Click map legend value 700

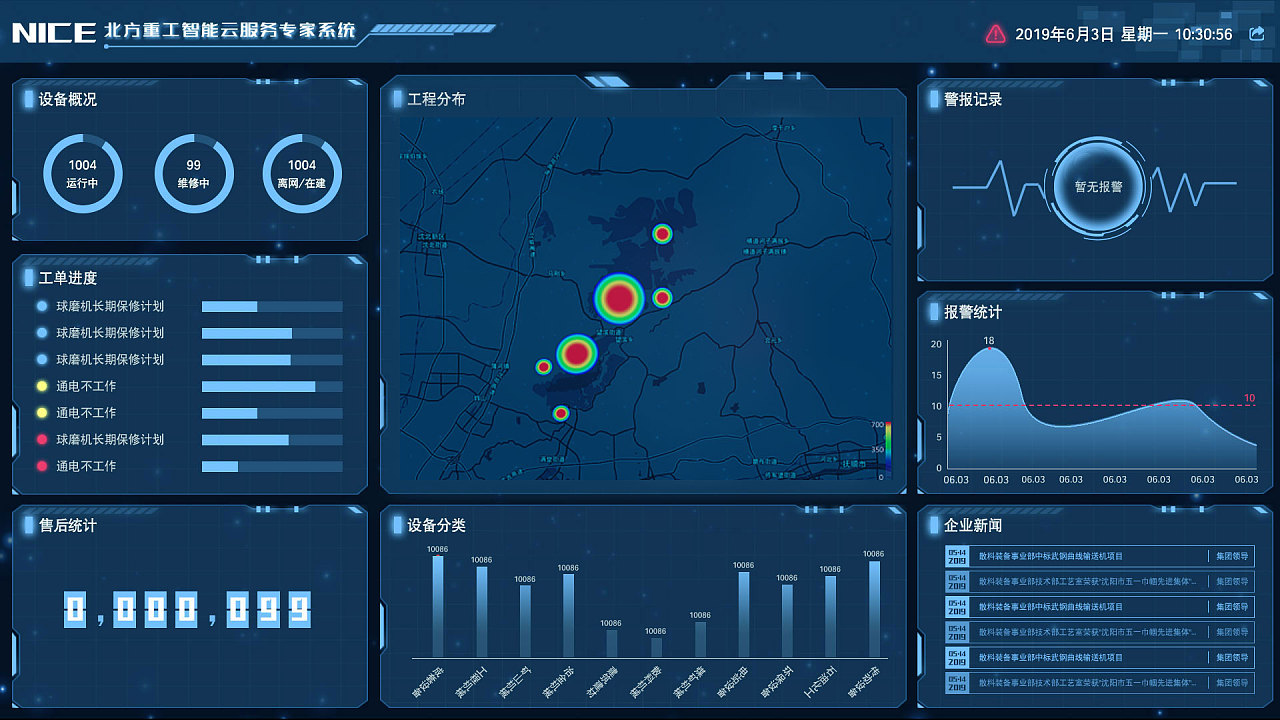click(877, 426)
